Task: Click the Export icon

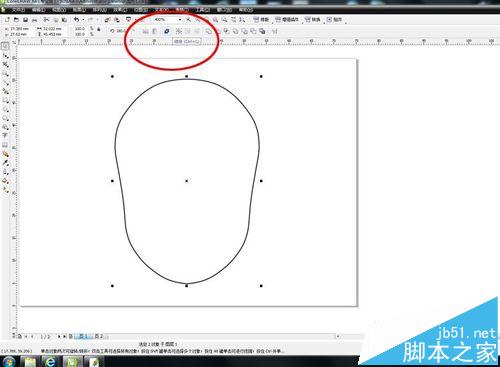Action: coord(117,20)
